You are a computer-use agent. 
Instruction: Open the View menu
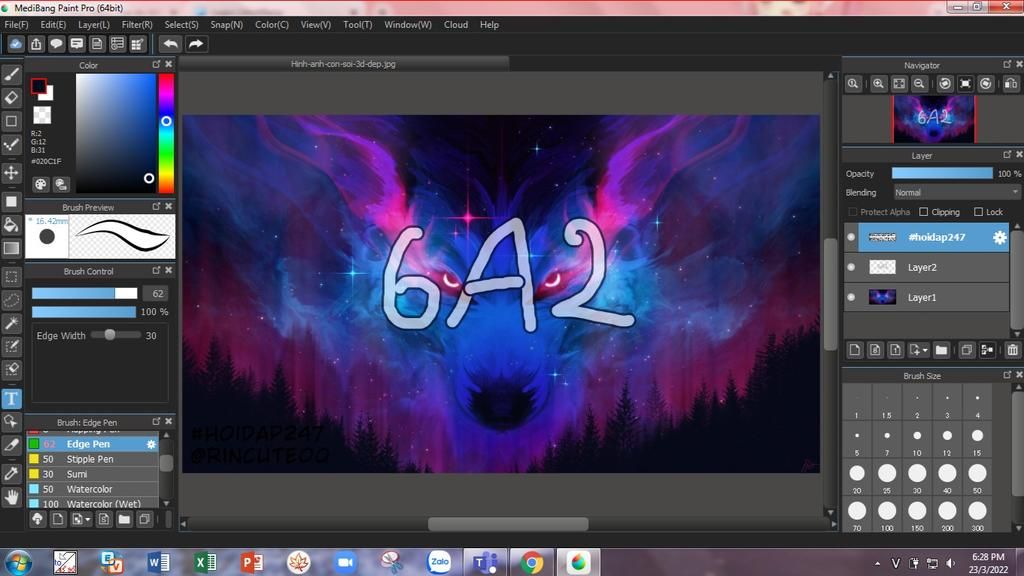315,25
